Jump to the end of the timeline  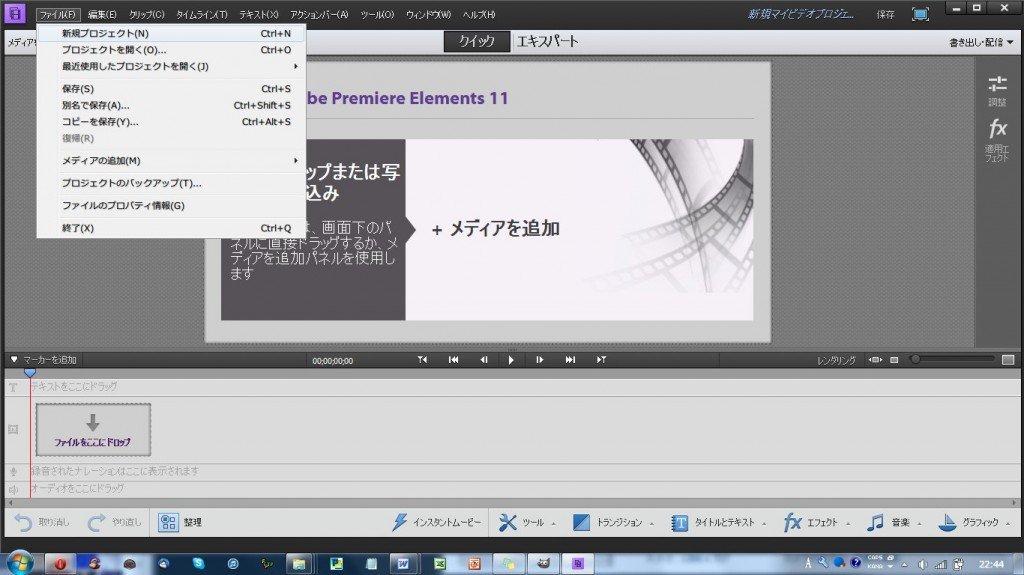(570, 359)
